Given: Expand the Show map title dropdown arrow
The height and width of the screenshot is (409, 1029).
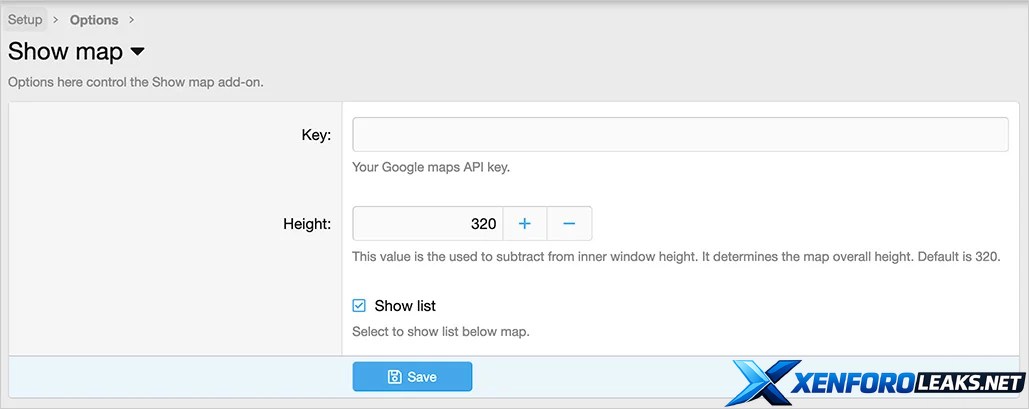Looking at the screenshot, I should pos(138,52).
